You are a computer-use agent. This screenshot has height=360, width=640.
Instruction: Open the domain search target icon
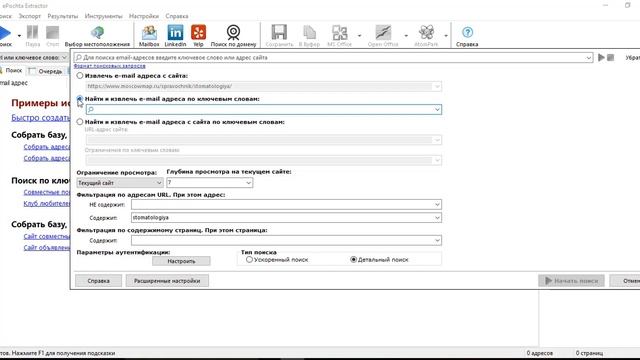coord(233,33)
